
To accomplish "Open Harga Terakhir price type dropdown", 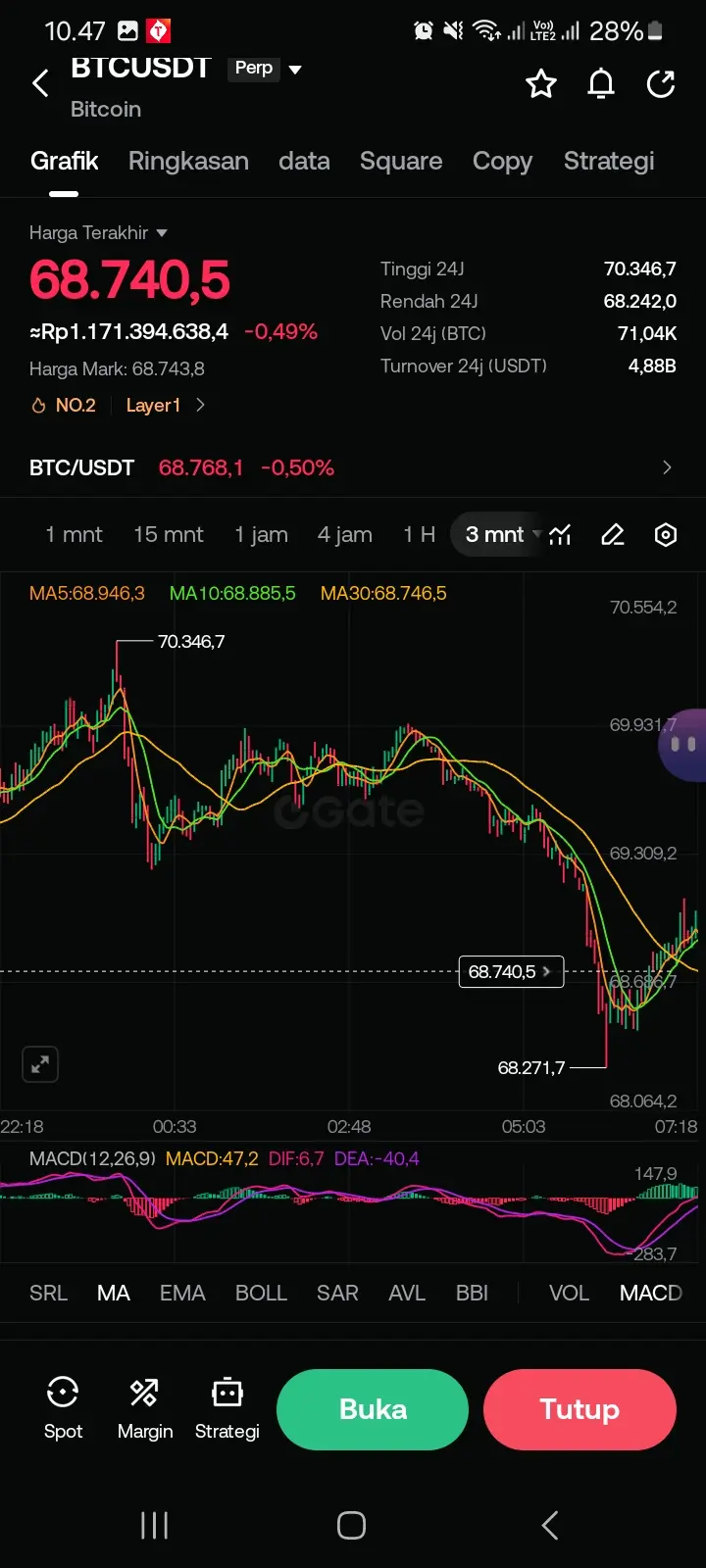I will [98, 232].
